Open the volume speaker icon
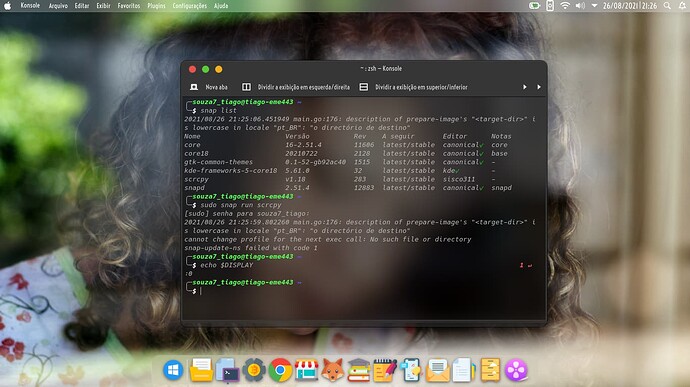This screenshot has height=387, width=690. 580,6
